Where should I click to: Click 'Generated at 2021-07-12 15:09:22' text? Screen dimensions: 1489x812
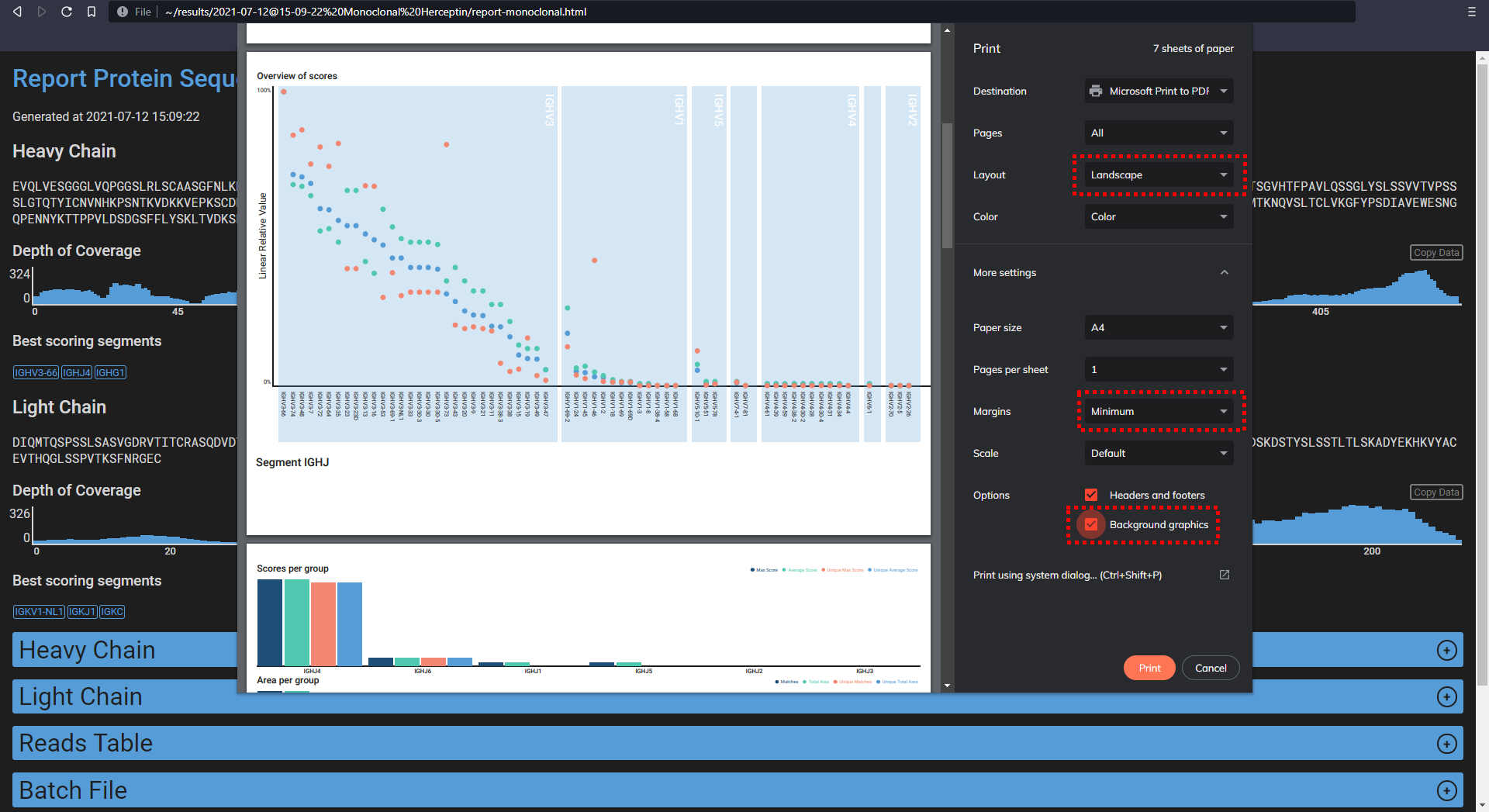click(x=106, y=116)
